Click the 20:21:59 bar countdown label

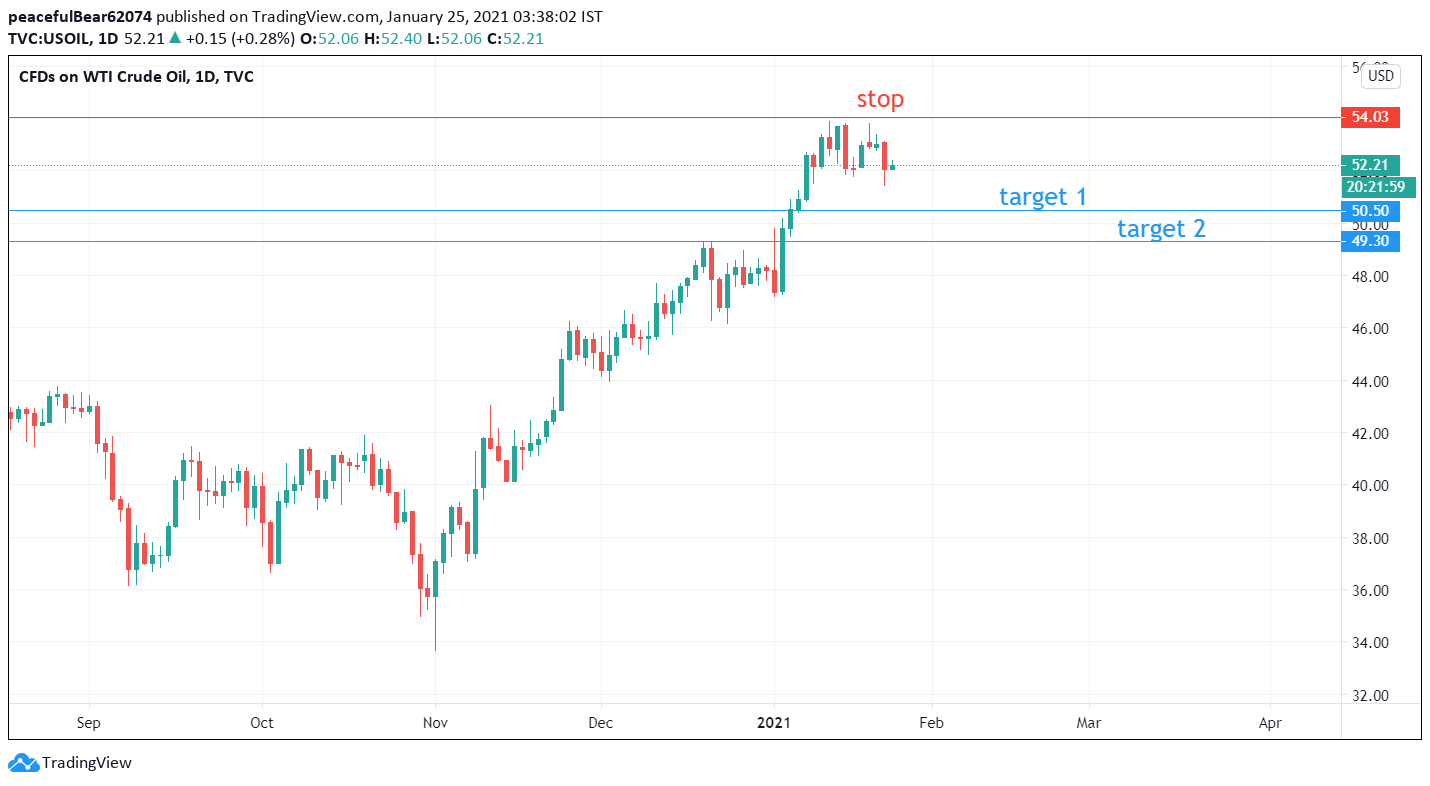(1375, 186)
